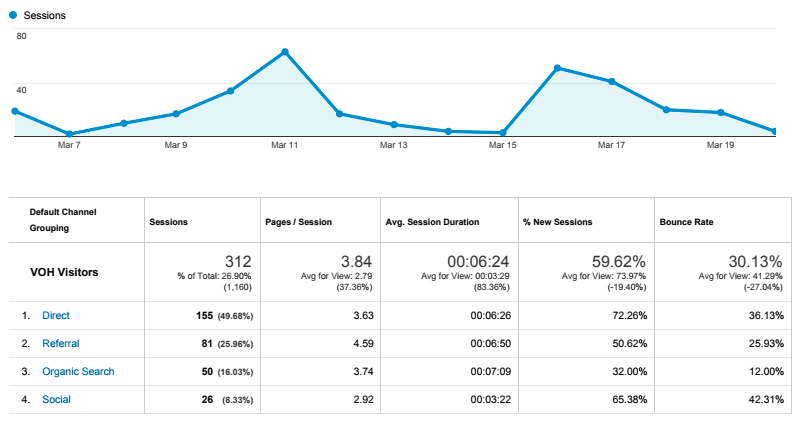
Task: Click total sessions value 312
Action: tap(238, 262)
